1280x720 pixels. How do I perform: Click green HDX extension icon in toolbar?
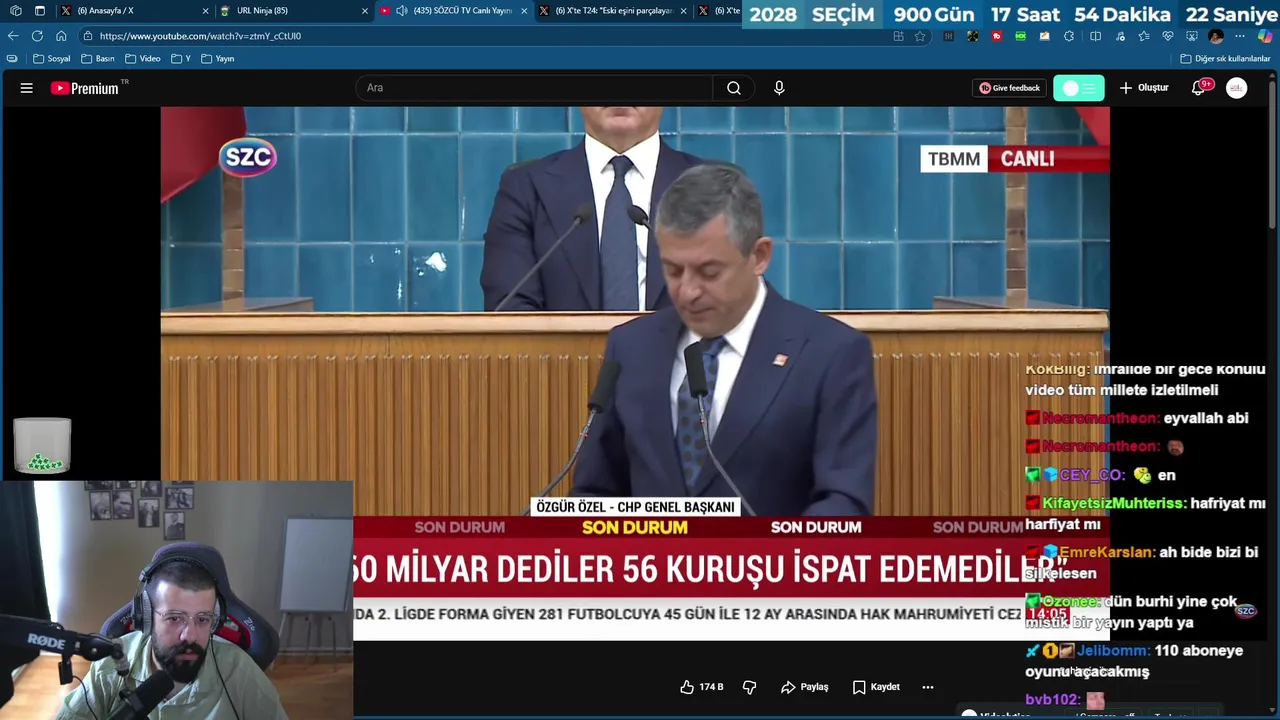1020,36
